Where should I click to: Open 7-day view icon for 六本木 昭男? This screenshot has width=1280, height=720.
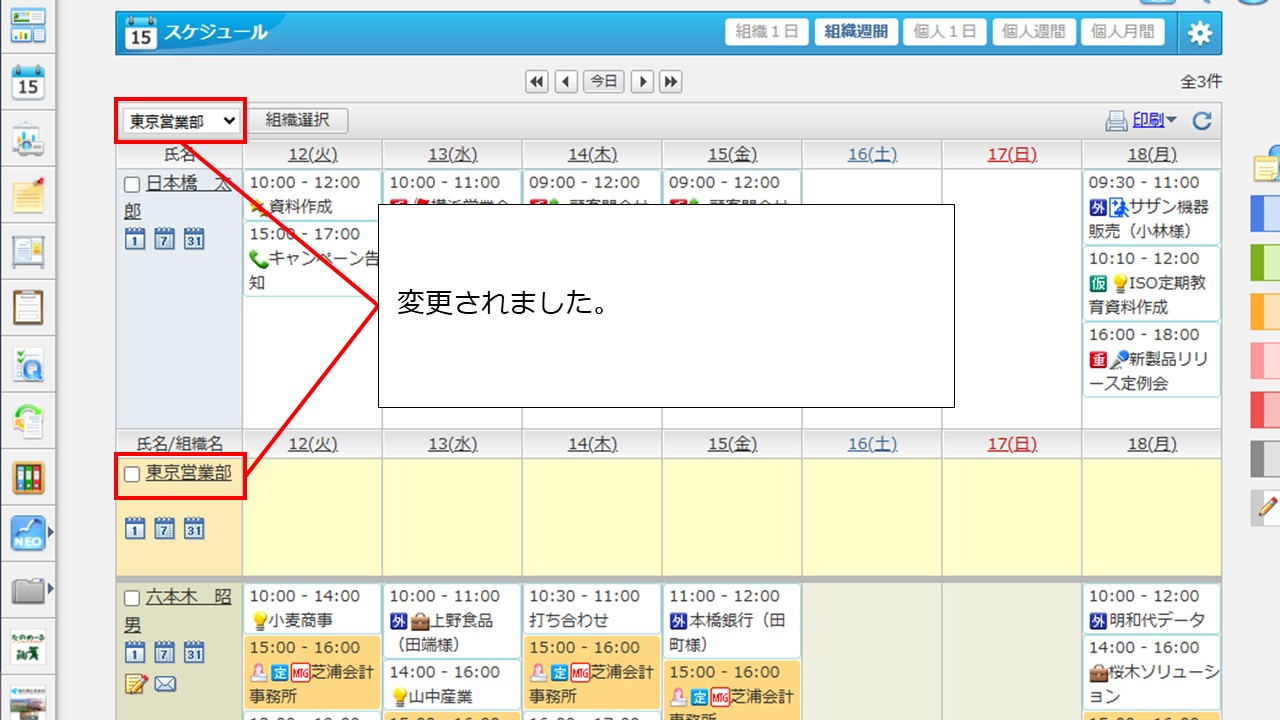pos(164,653)
